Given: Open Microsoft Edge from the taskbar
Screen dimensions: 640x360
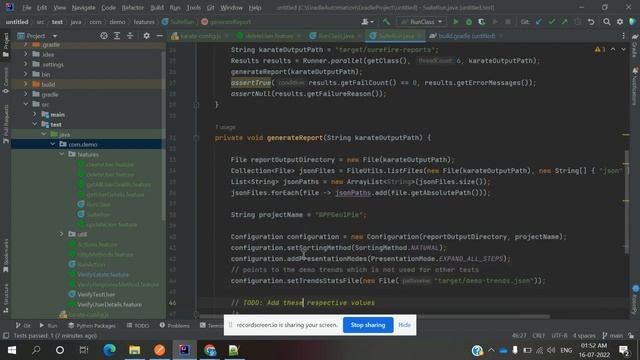Looking at the screenshot, I should coord(109,350).
